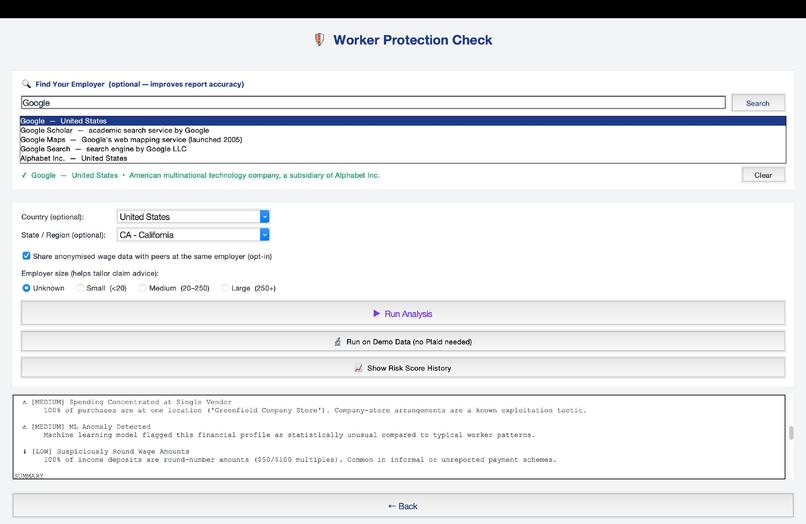Select the Google Scholar result row
The width and height of the screenshot is (806, 524).
403,131
